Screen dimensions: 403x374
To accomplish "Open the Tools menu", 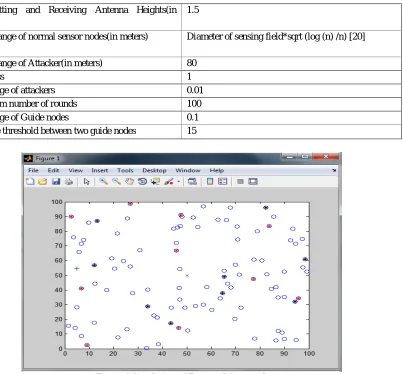I will [125, 170].
